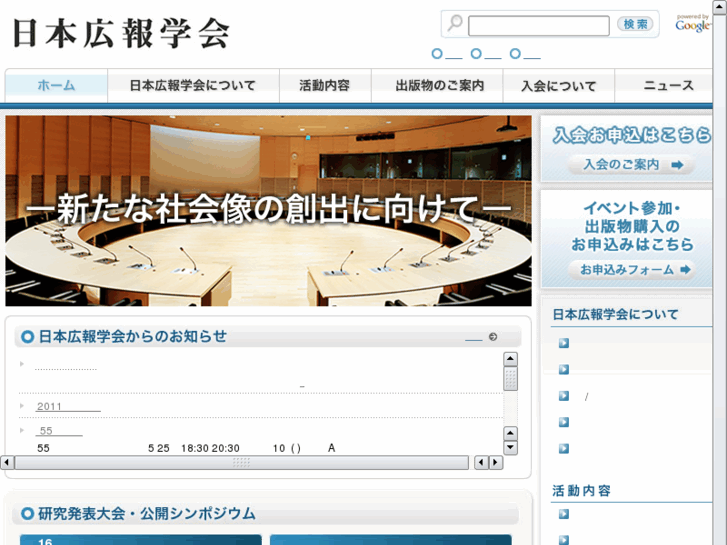This screenshot has width=727, height=545.
Task: Click the triangle bullet beside the underlined 55 entry
Action: click(x=22, y=430)
